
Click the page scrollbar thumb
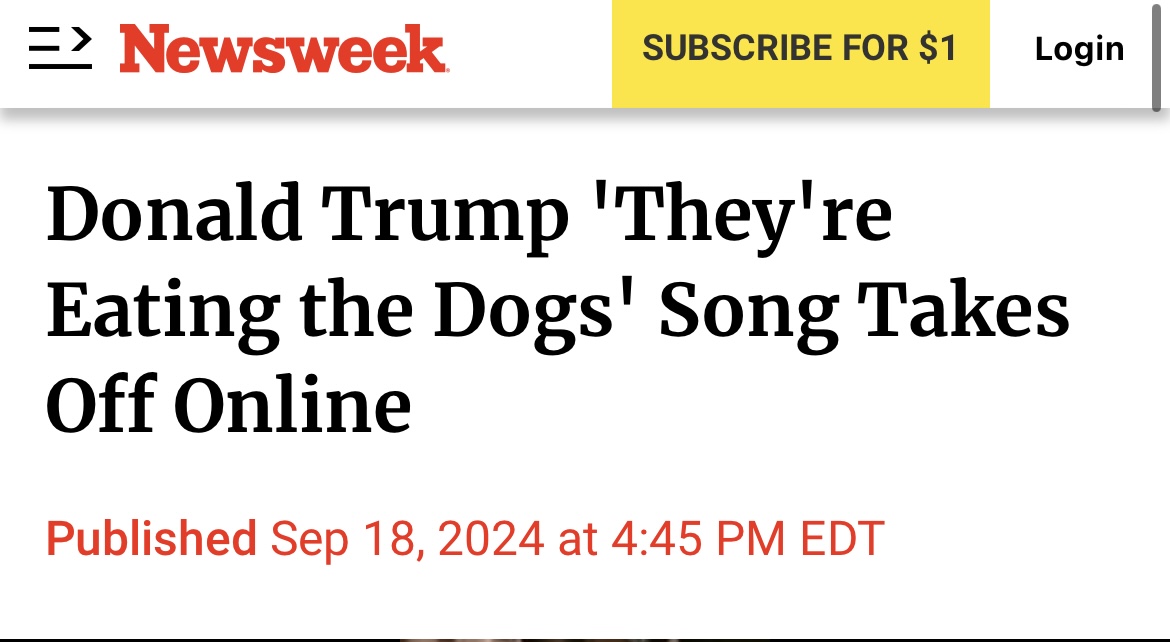pos(1157,55)
